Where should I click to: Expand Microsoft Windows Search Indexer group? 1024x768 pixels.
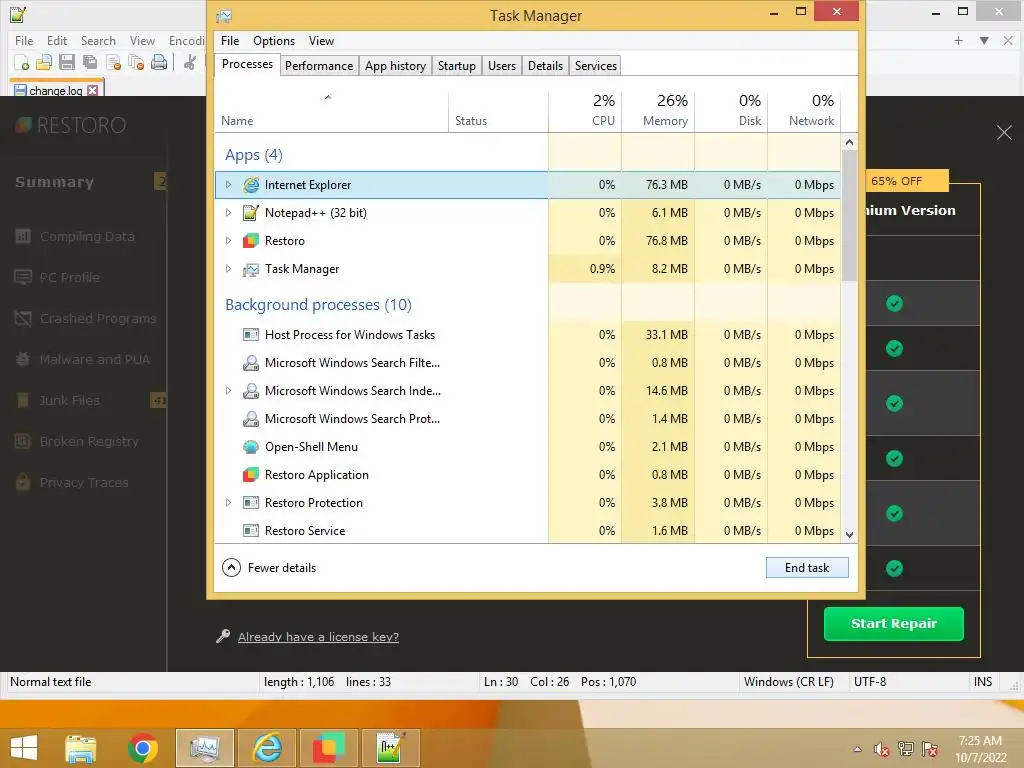[228, 391]
